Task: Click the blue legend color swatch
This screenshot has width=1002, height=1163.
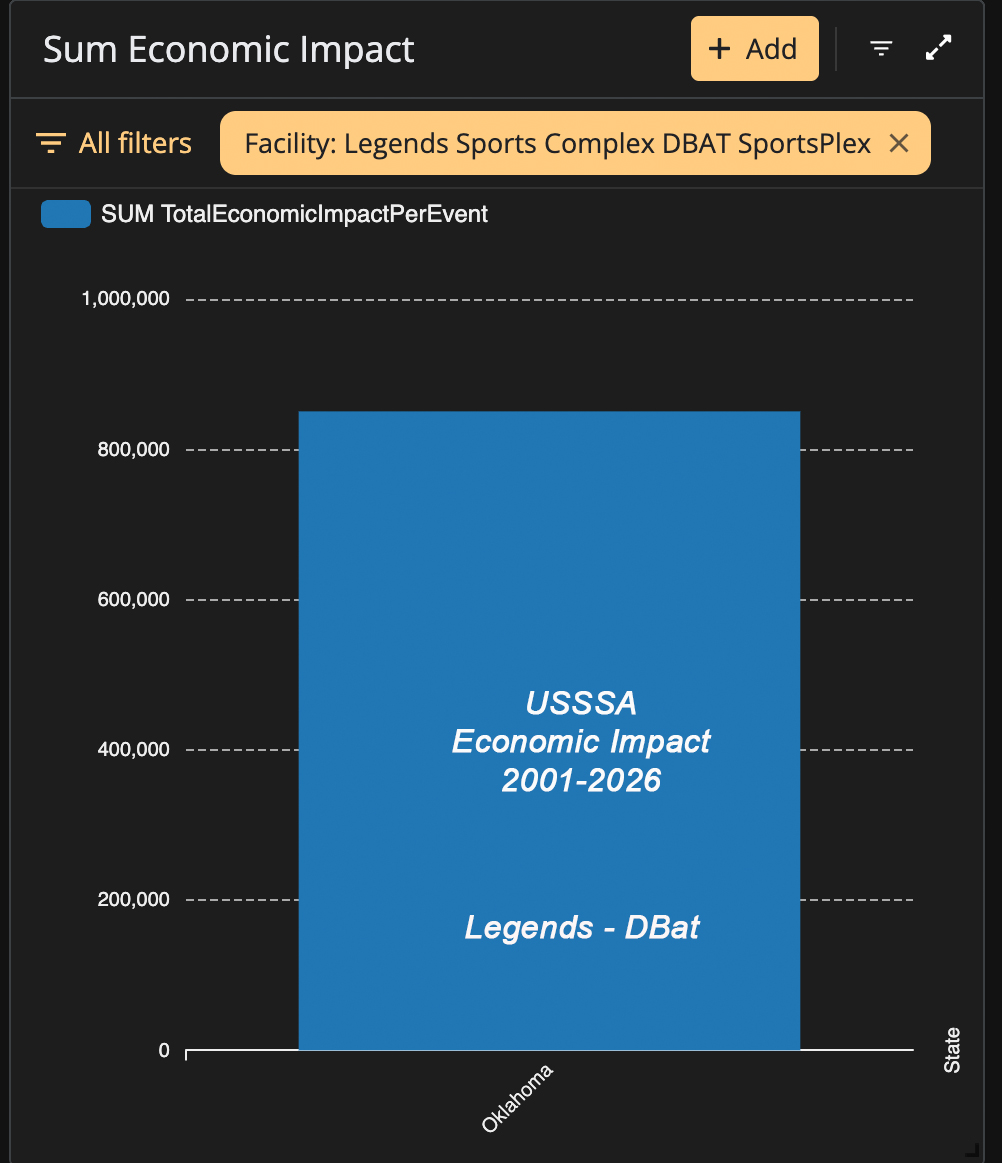Action: tap(66, 214)
